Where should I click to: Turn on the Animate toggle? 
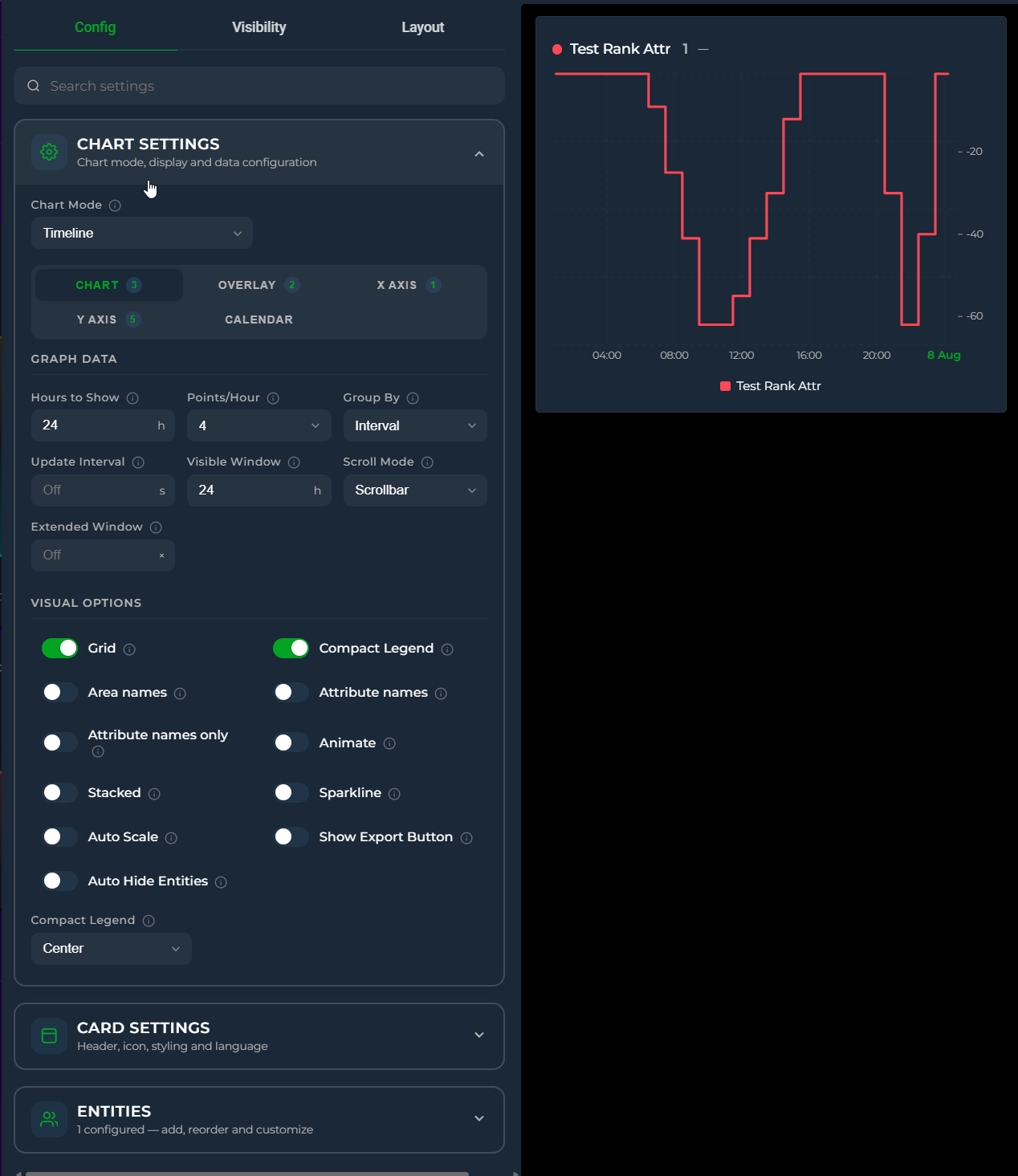(291, 743)
